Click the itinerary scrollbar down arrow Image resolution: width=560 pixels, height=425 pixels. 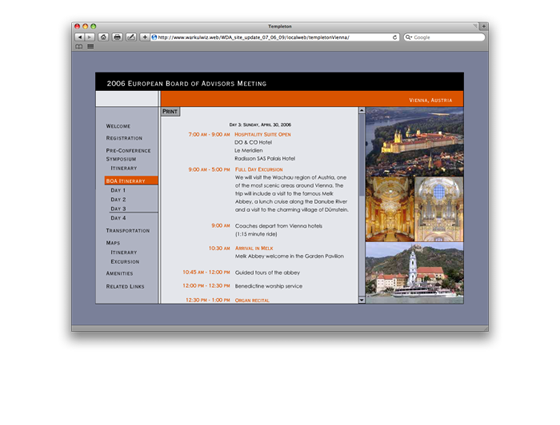[x=361, y=300]
